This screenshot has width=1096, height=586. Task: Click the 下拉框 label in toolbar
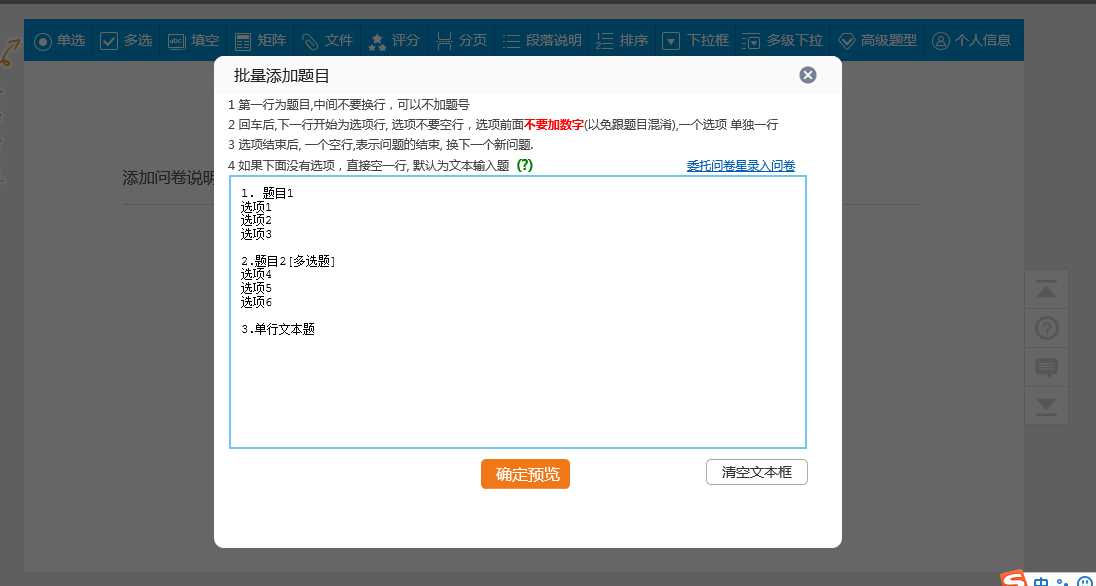(x=707, y=41)
